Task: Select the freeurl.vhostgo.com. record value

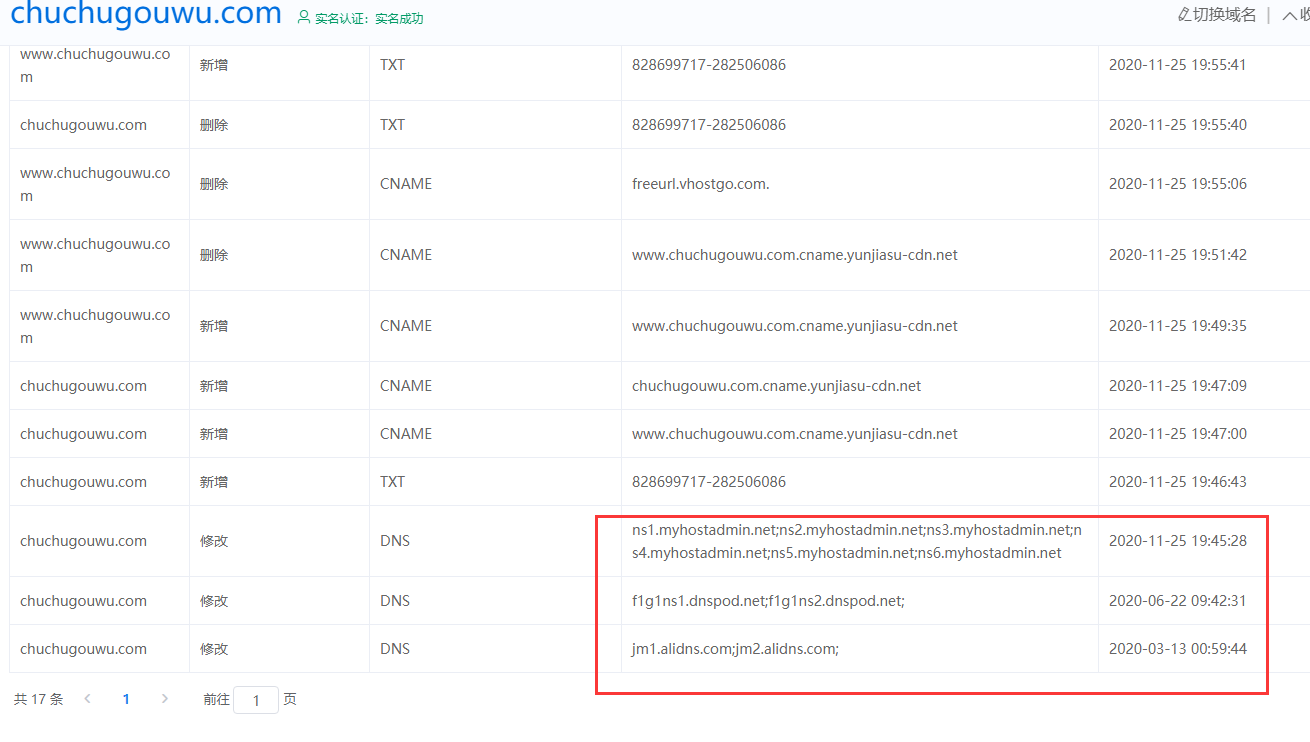Action: (700, 184)
